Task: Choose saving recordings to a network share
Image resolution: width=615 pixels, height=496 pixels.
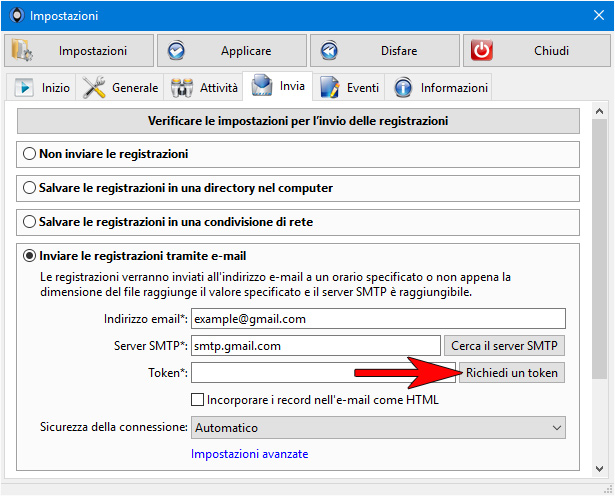Action: [29, 222]
